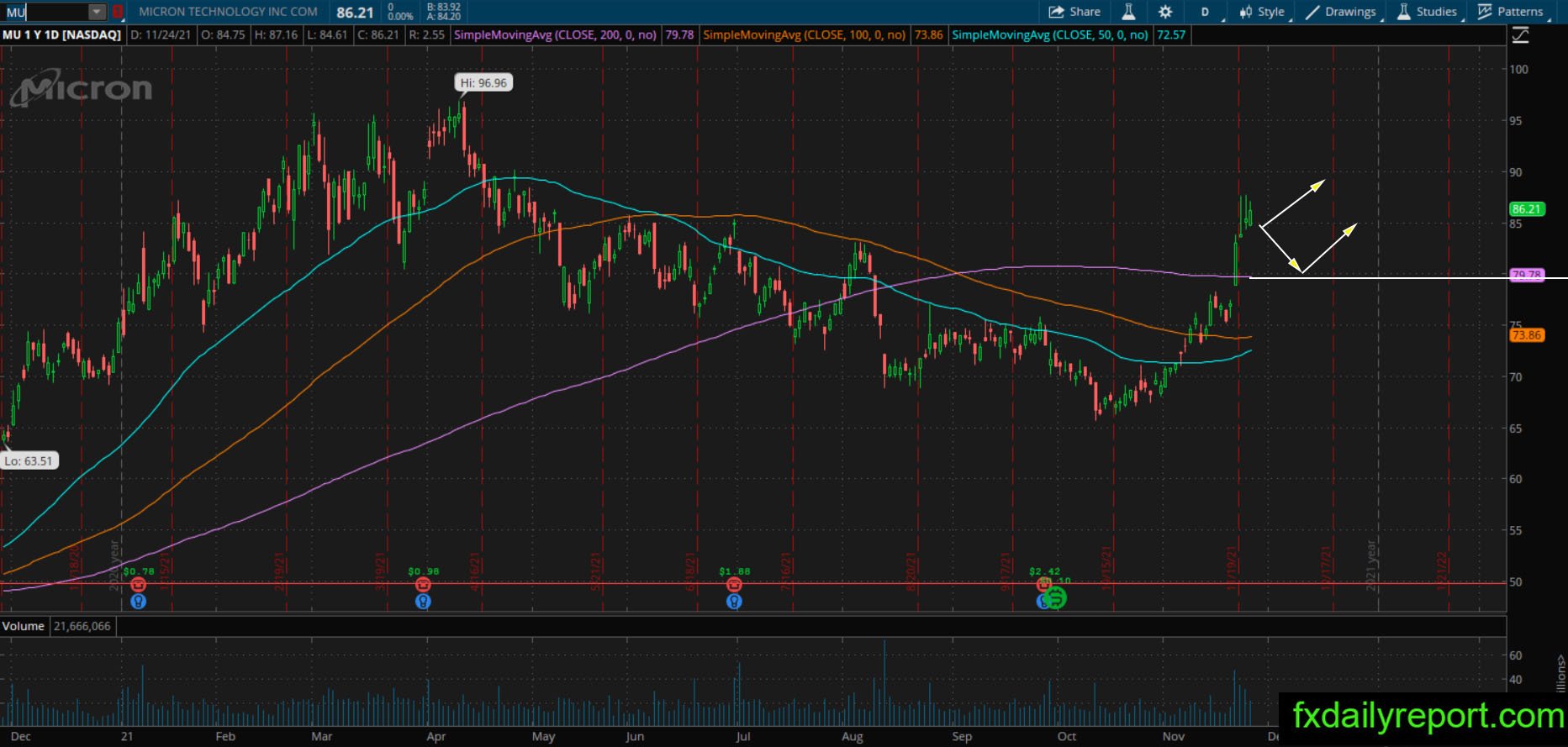
Task: Click the bid price B: 83.92
Action: click(x=443, y=7)
